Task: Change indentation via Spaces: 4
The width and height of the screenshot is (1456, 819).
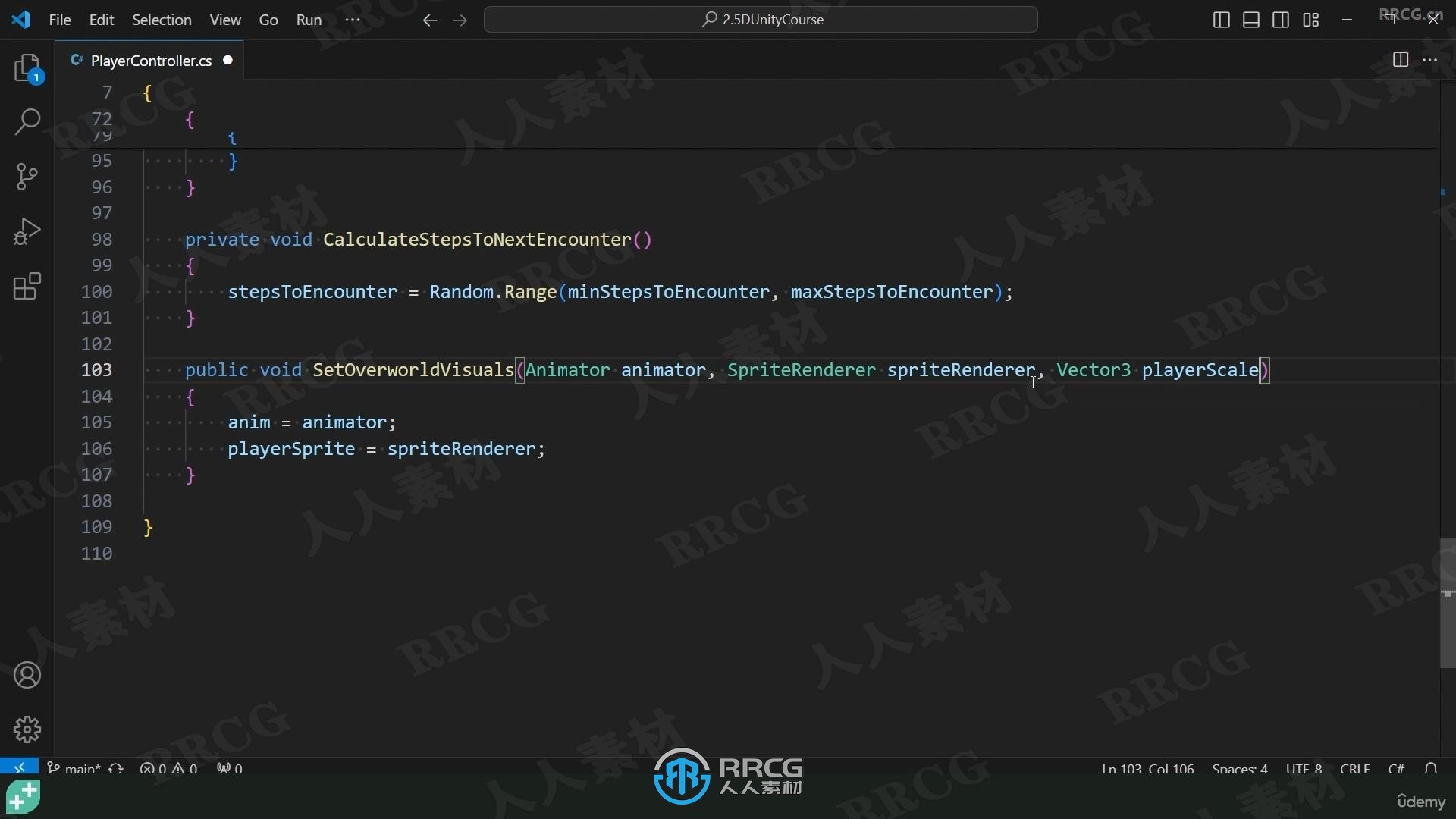Action: tap(1240, 769)
